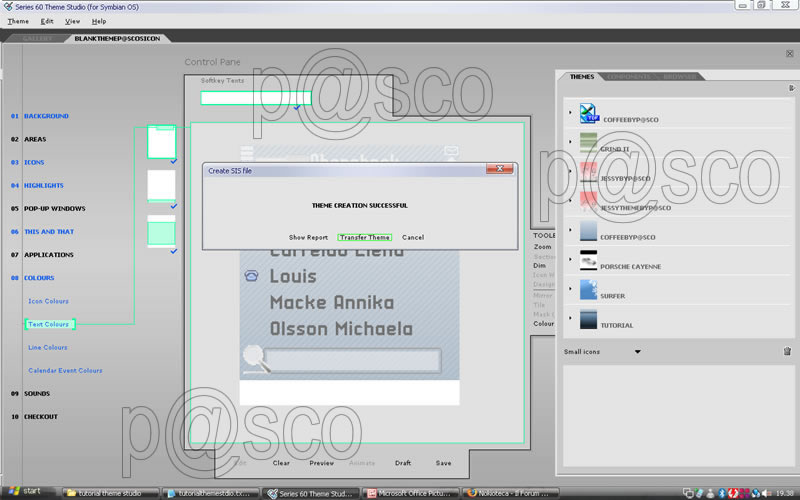The width and height of the screenshot is (800, 500).
Task: Switch to the COMPONENTS tab
Action: [629, 77]
